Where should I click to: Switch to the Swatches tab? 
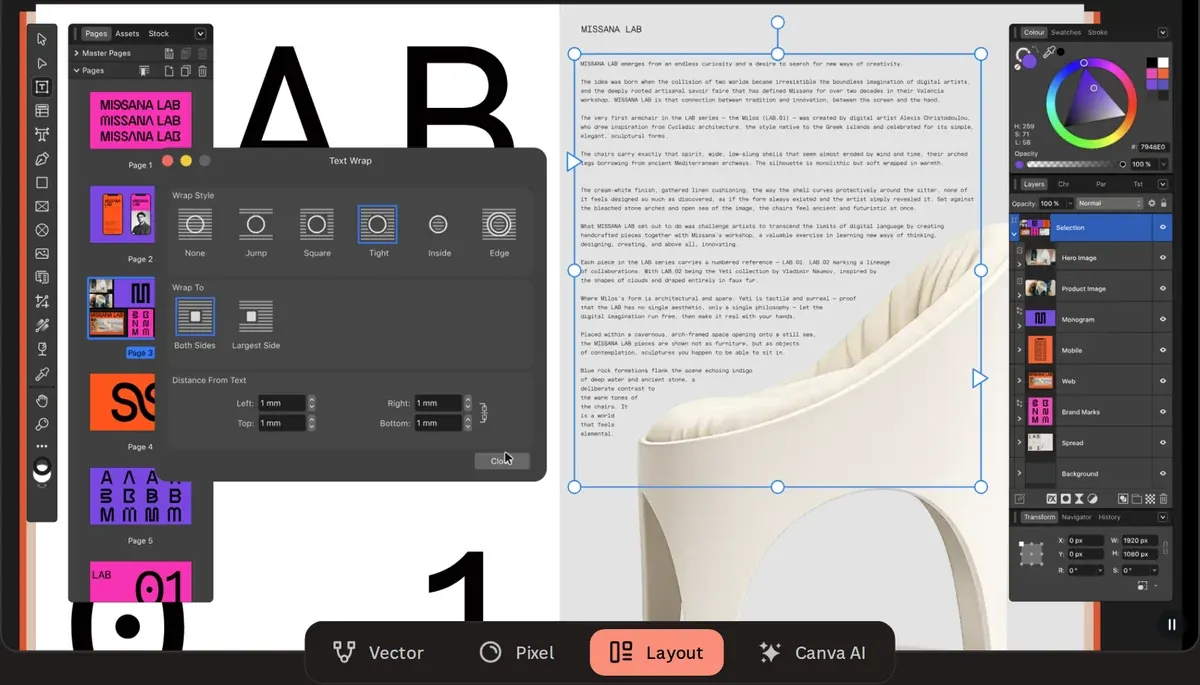pos(1066,33)
